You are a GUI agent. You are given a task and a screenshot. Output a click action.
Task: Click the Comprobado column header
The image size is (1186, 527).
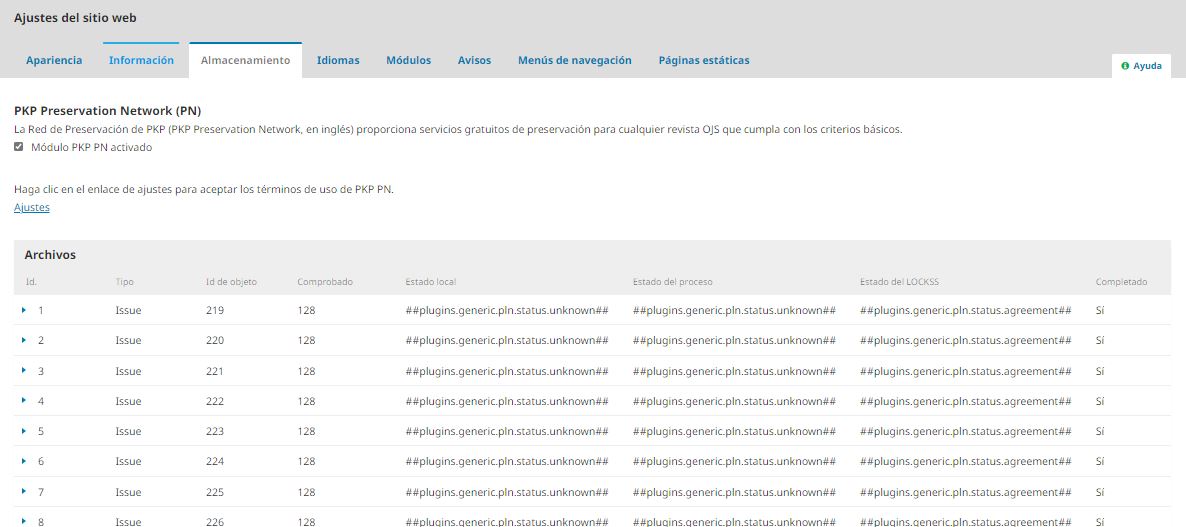(325, 282)
